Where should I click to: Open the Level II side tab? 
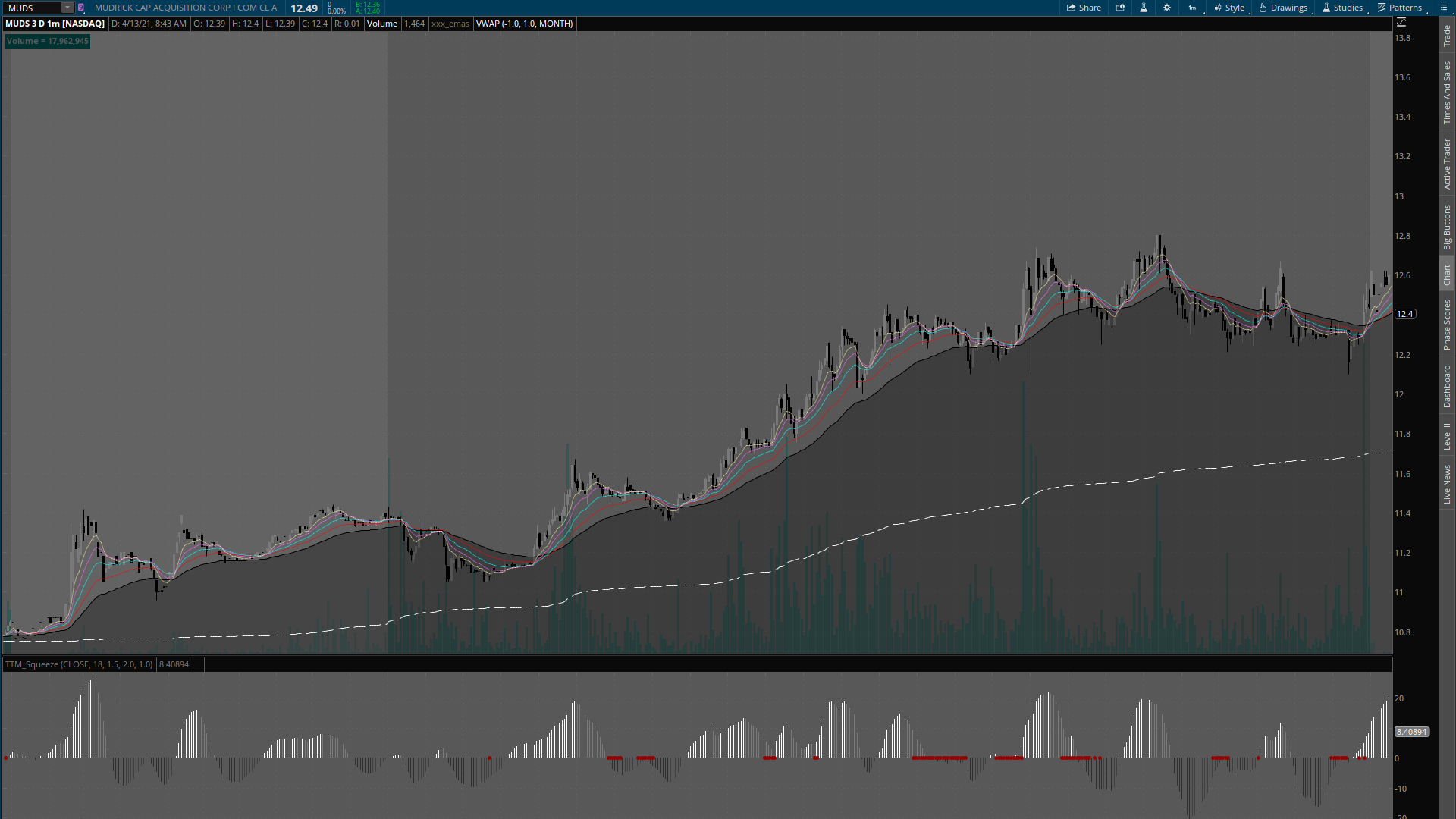click(1447, 436)
